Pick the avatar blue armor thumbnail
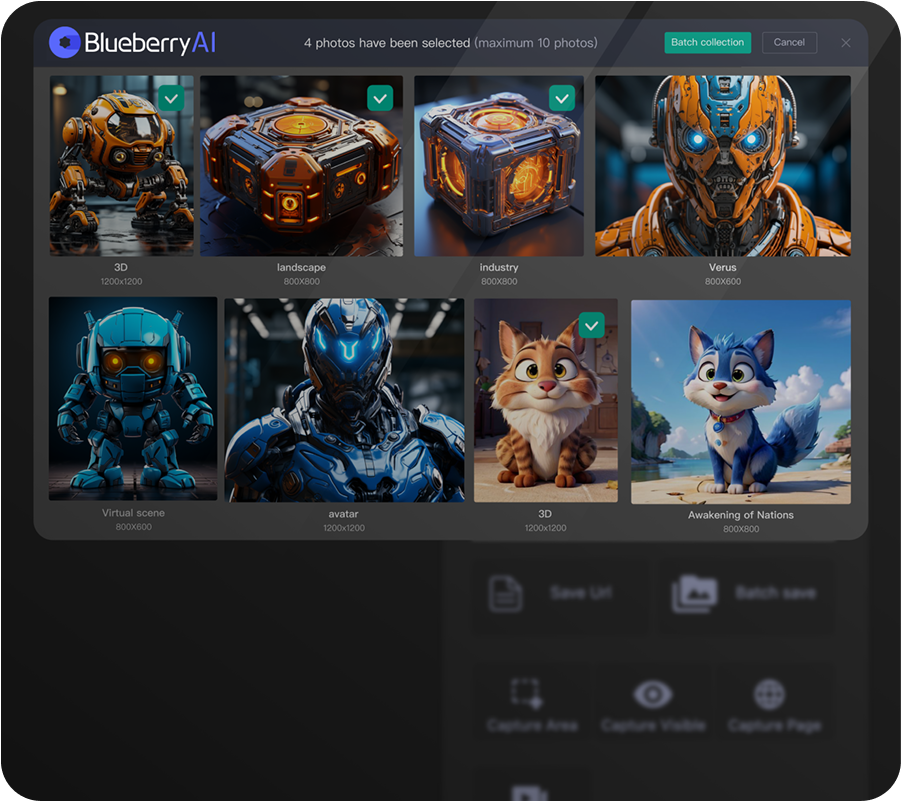 pyautogui.click(x=343, y=400)
